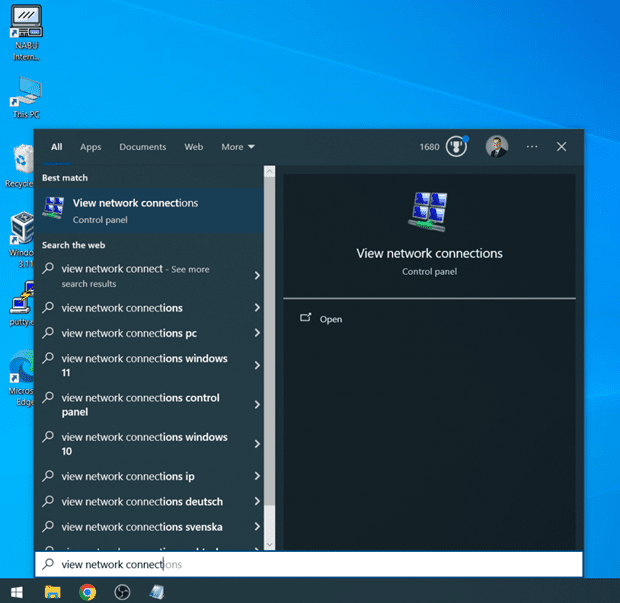Select Windows 3.11 VirtualBox desktop icon

tap(21, 240)
